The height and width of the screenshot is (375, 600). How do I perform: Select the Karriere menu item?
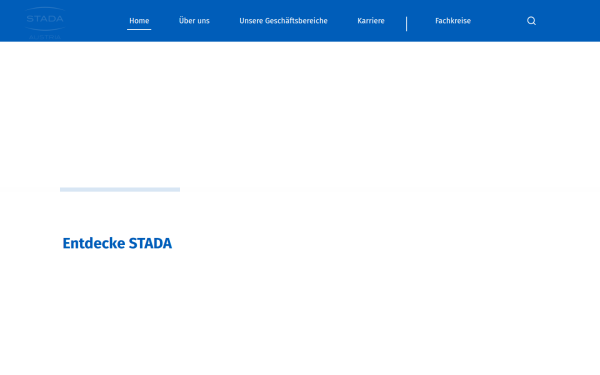point(371,21)
